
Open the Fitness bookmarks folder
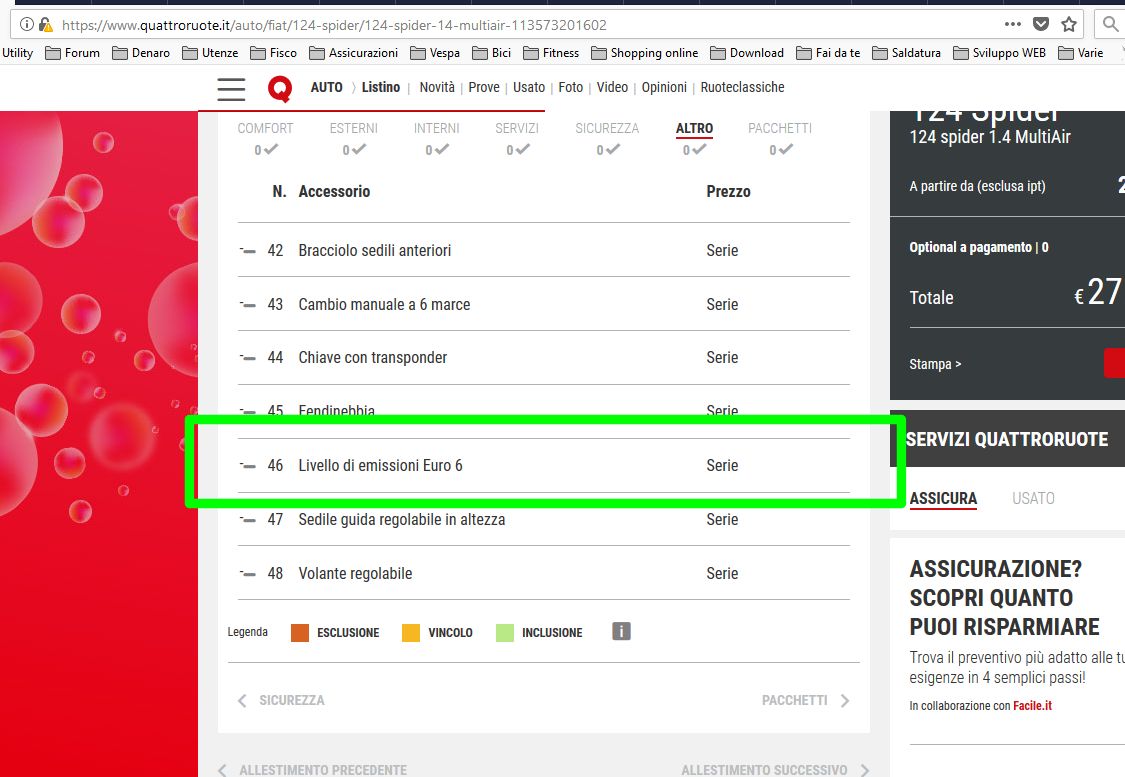(x=551, y=52)
